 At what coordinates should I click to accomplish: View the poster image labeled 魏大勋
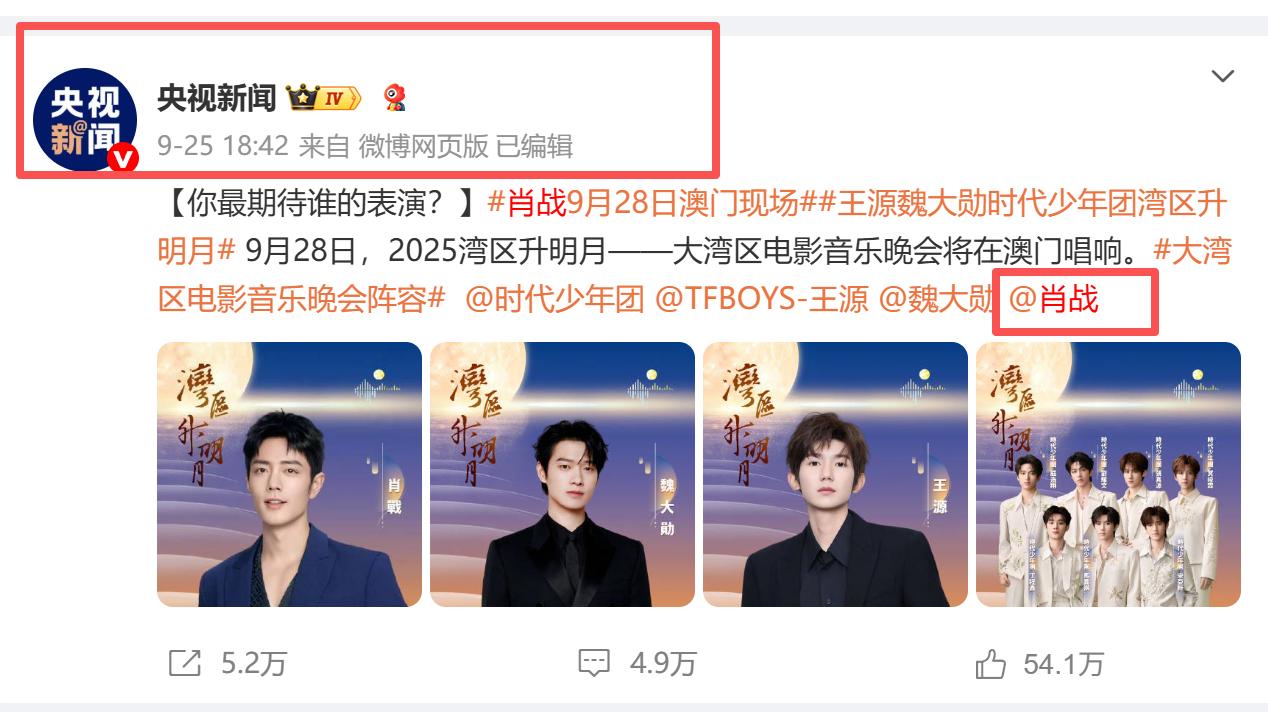562,474
